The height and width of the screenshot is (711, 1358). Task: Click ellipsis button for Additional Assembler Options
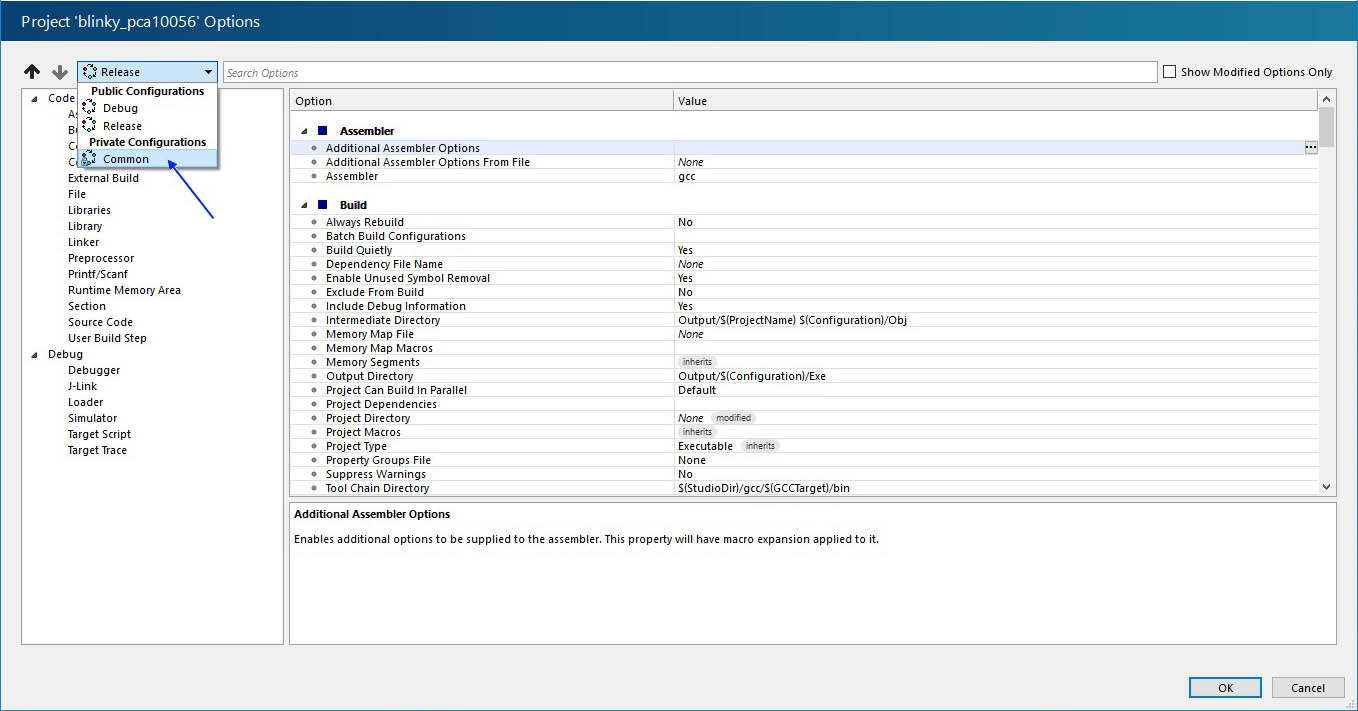1310,148
